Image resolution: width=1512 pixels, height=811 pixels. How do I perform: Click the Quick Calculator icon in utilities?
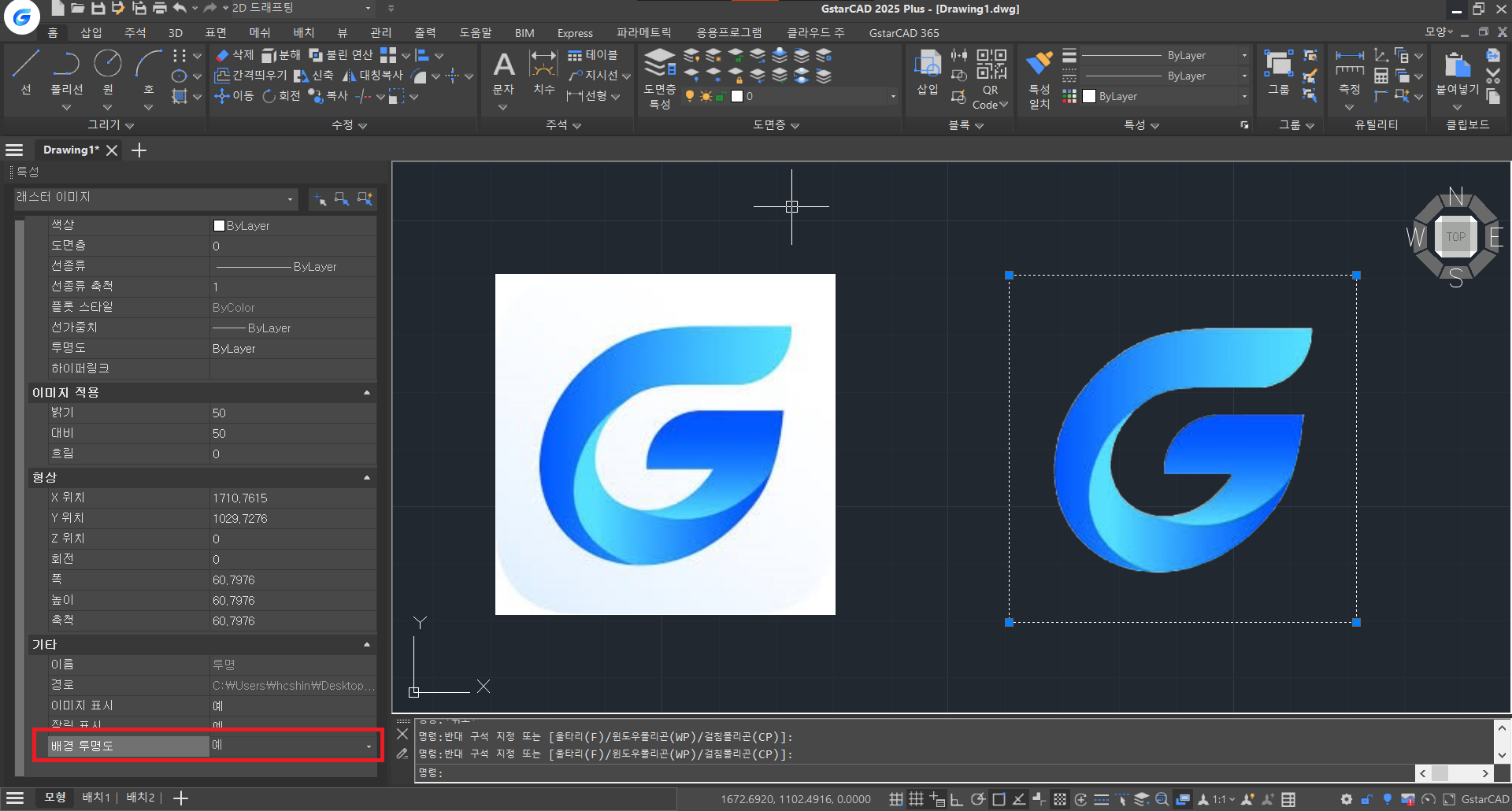[x=1381, y=76]
